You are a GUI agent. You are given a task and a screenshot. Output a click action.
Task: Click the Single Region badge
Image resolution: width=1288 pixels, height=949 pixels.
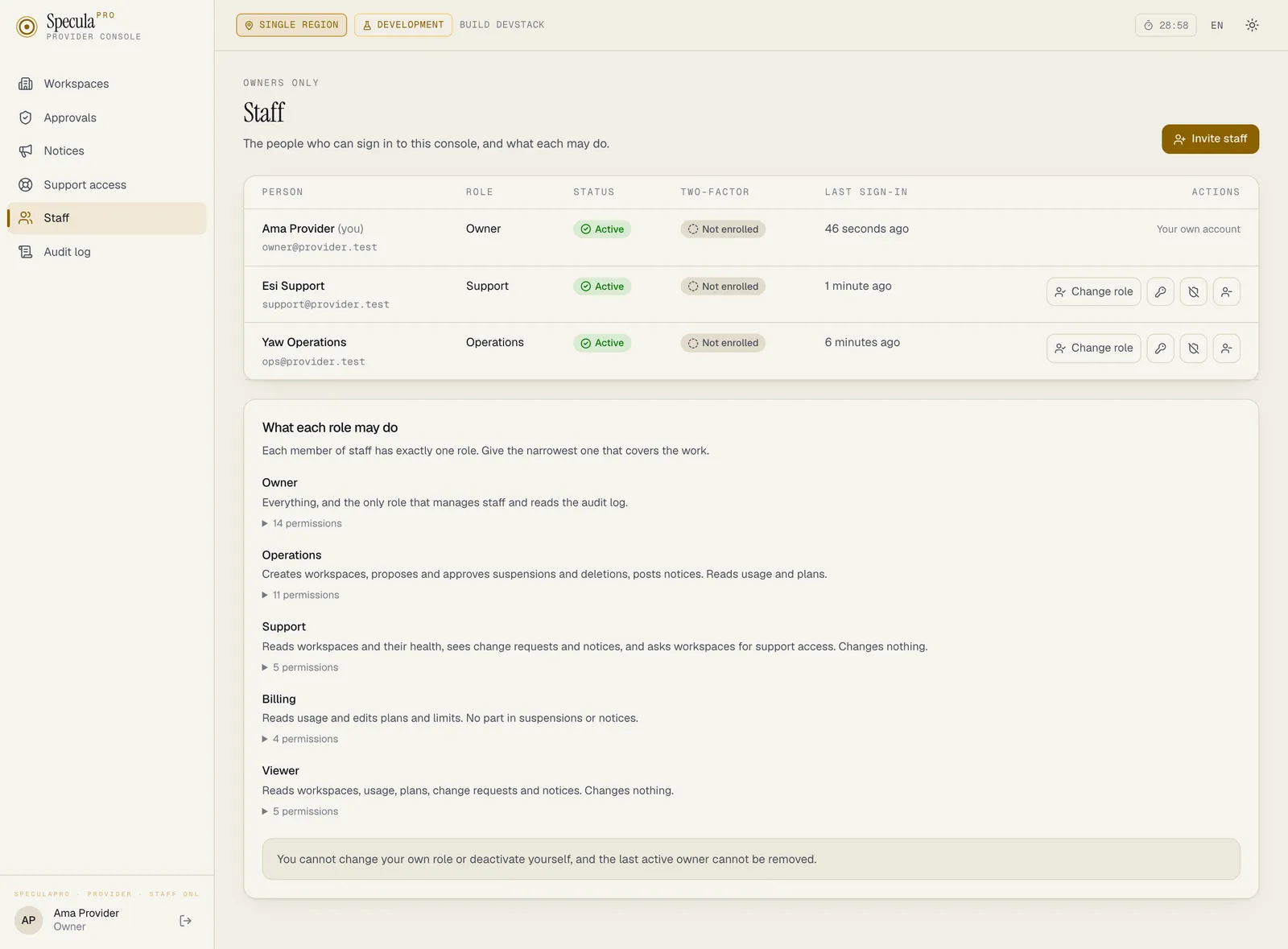pyautogui.click(x=291, y=25)
